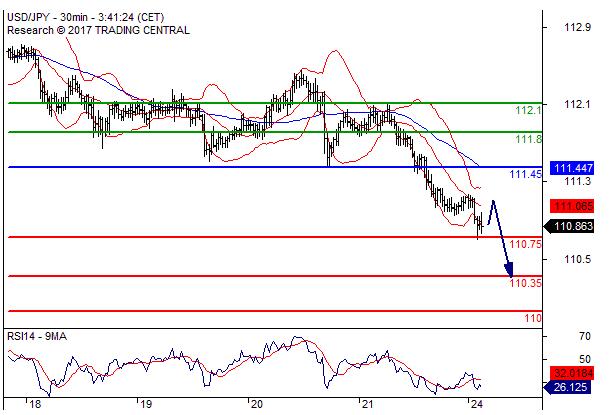Viewport: 612px width, 415px height.
Task: Select the Research © 2017 TRADING CENTRAL text
Action: point(98,30)
